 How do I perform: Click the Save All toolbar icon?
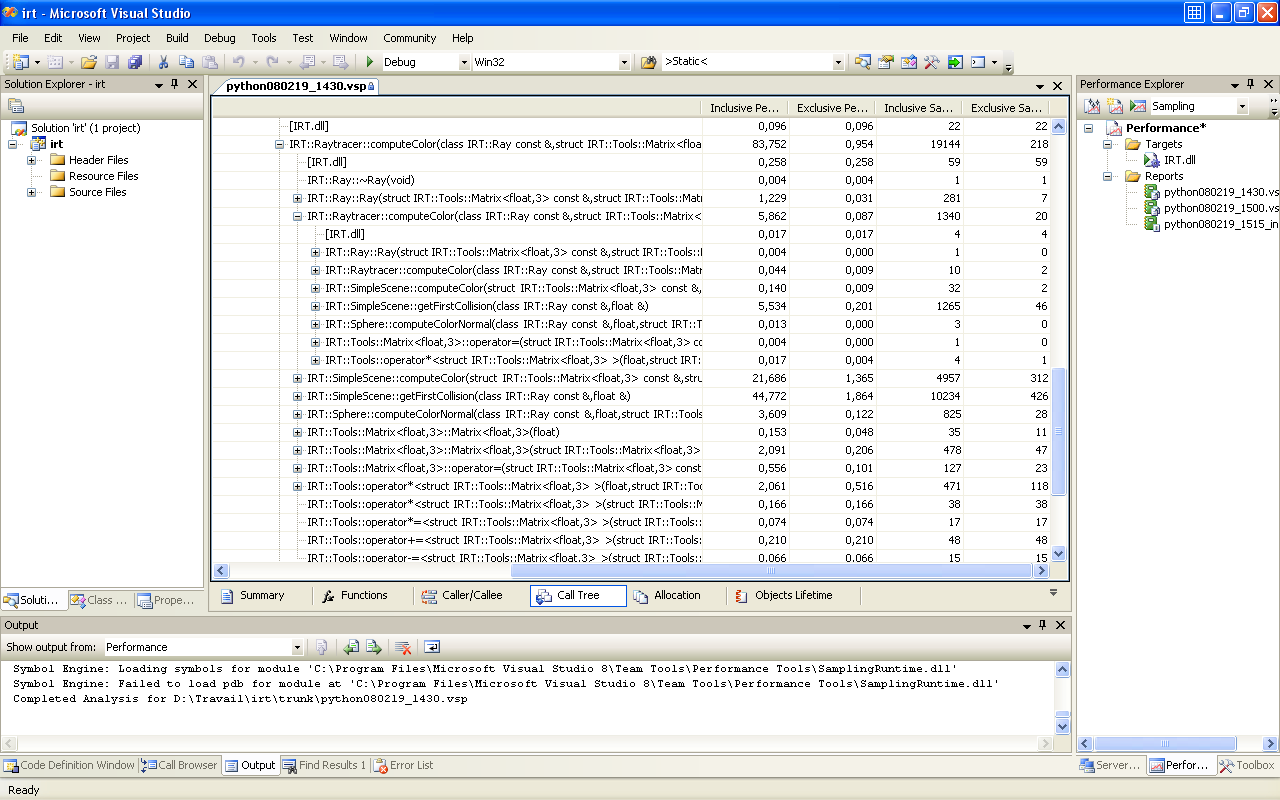pyautogui.click(x=134, y=62)
